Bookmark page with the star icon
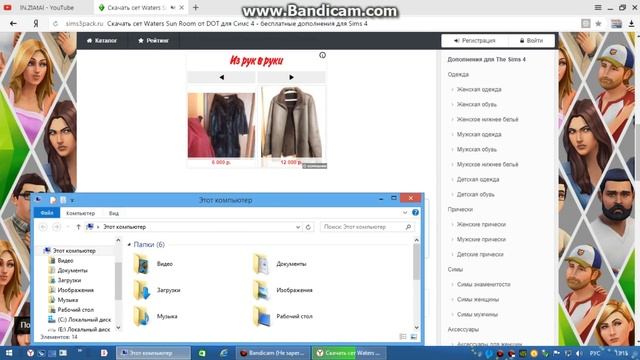The width and height of the screenshot is (640, 360). point(598,24)
